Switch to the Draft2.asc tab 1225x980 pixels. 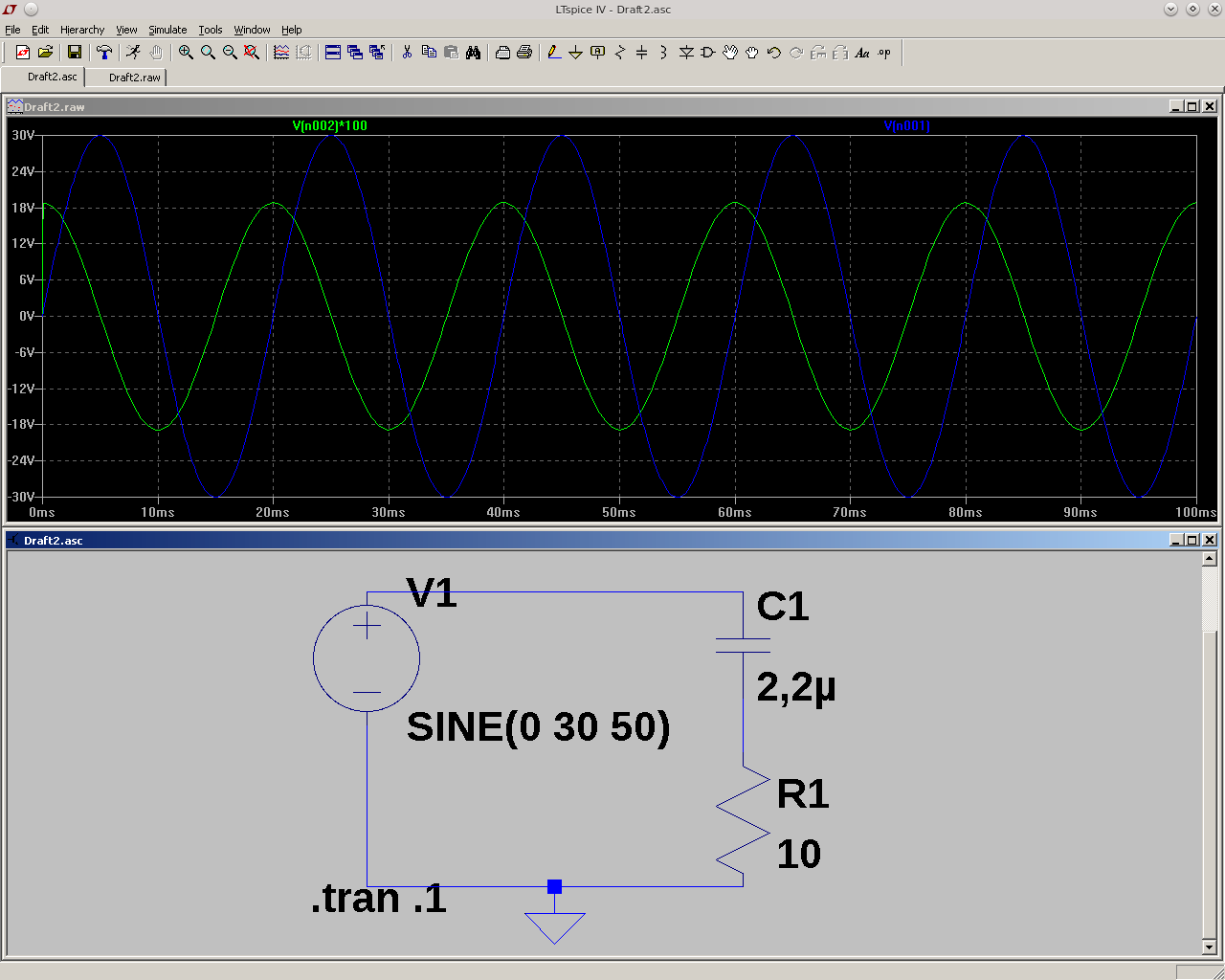[x=52, y=77]
